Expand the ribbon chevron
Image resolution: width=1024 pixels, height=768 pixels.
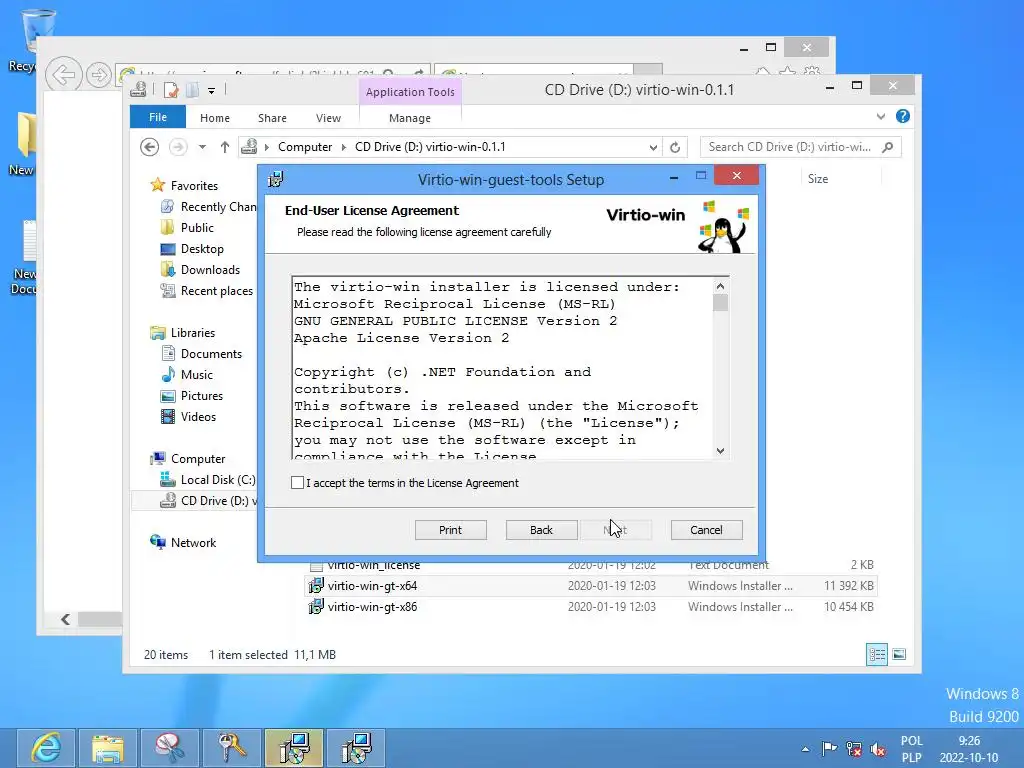click(881, 116)
